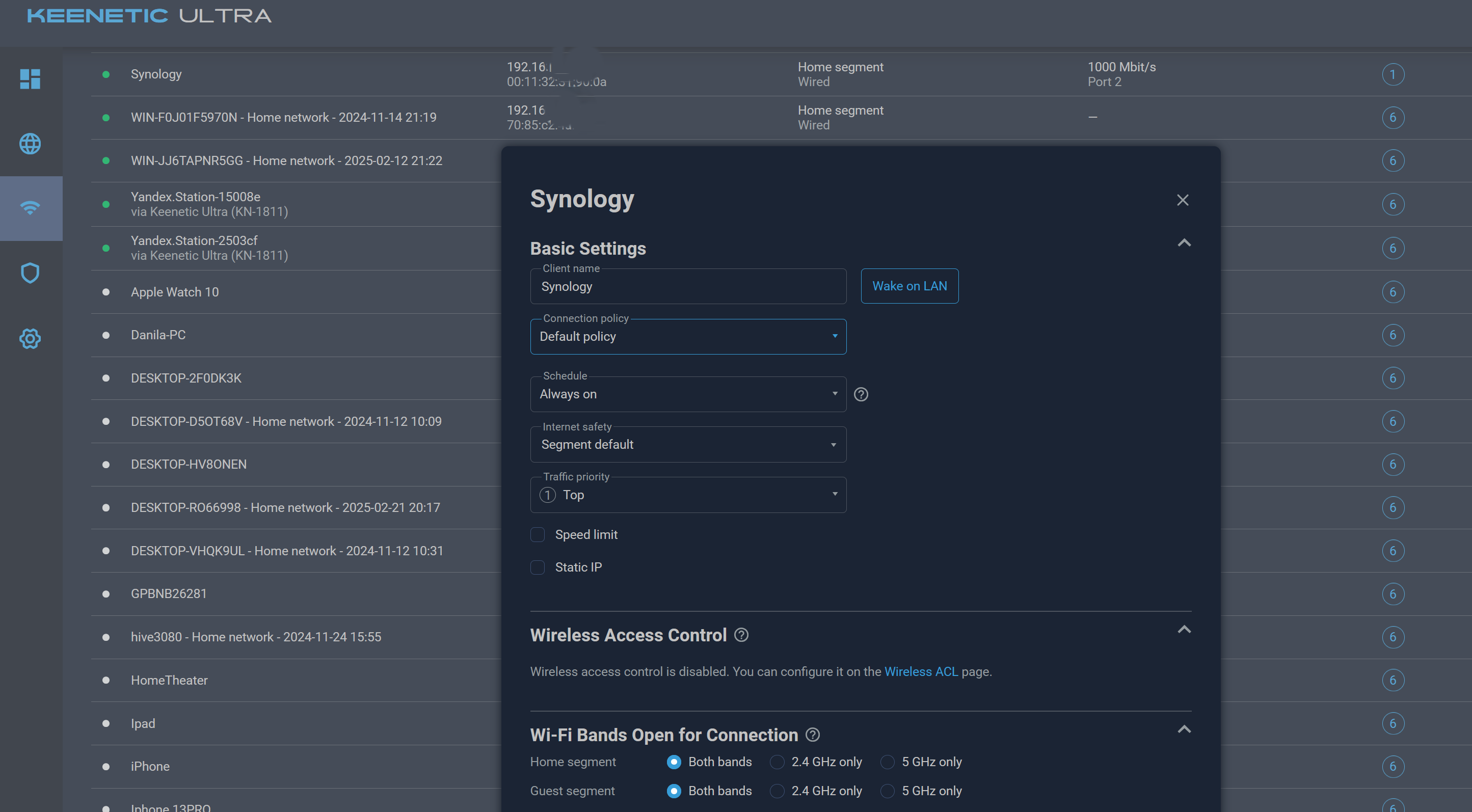Select the Wi-Fi networks sidebar icon

coord(30,208)
